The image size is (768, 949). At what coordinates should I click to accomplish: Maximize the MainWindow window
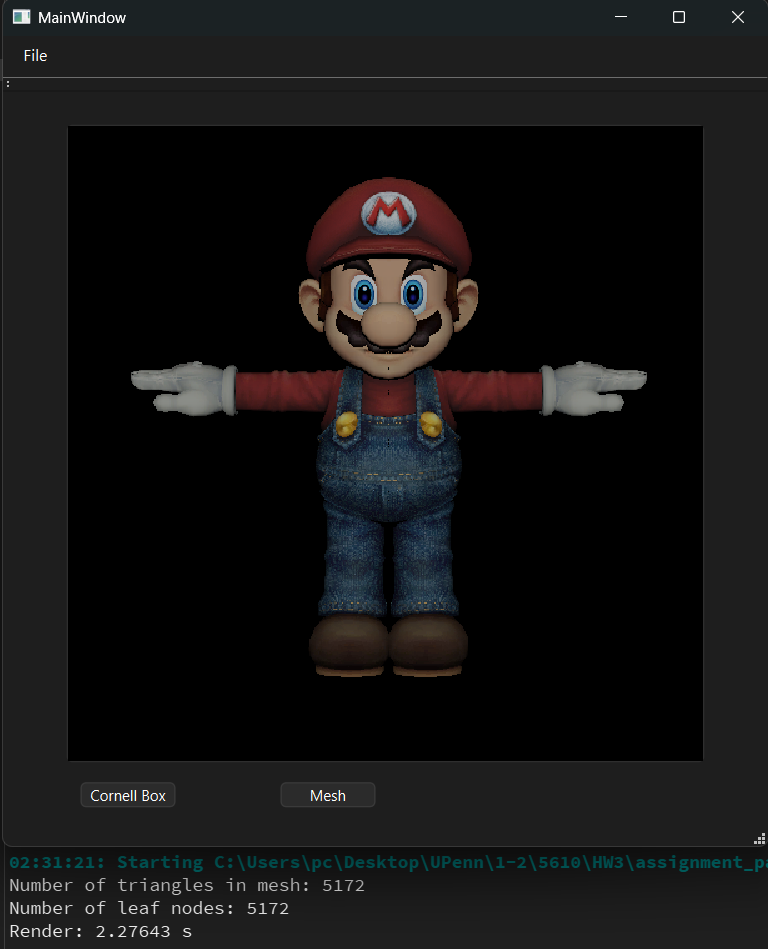point(679,17)
